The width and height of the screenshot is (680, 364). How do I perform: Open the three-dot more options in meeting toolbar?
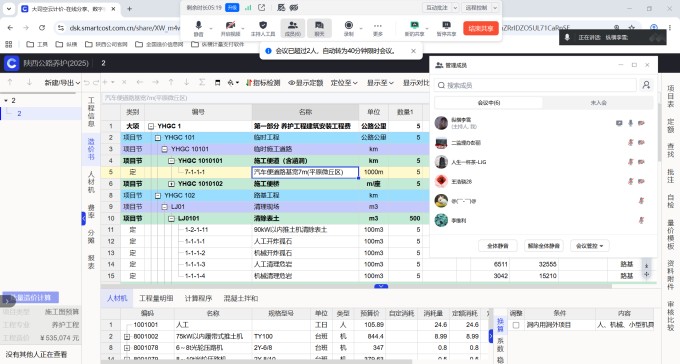pos(378,28)
